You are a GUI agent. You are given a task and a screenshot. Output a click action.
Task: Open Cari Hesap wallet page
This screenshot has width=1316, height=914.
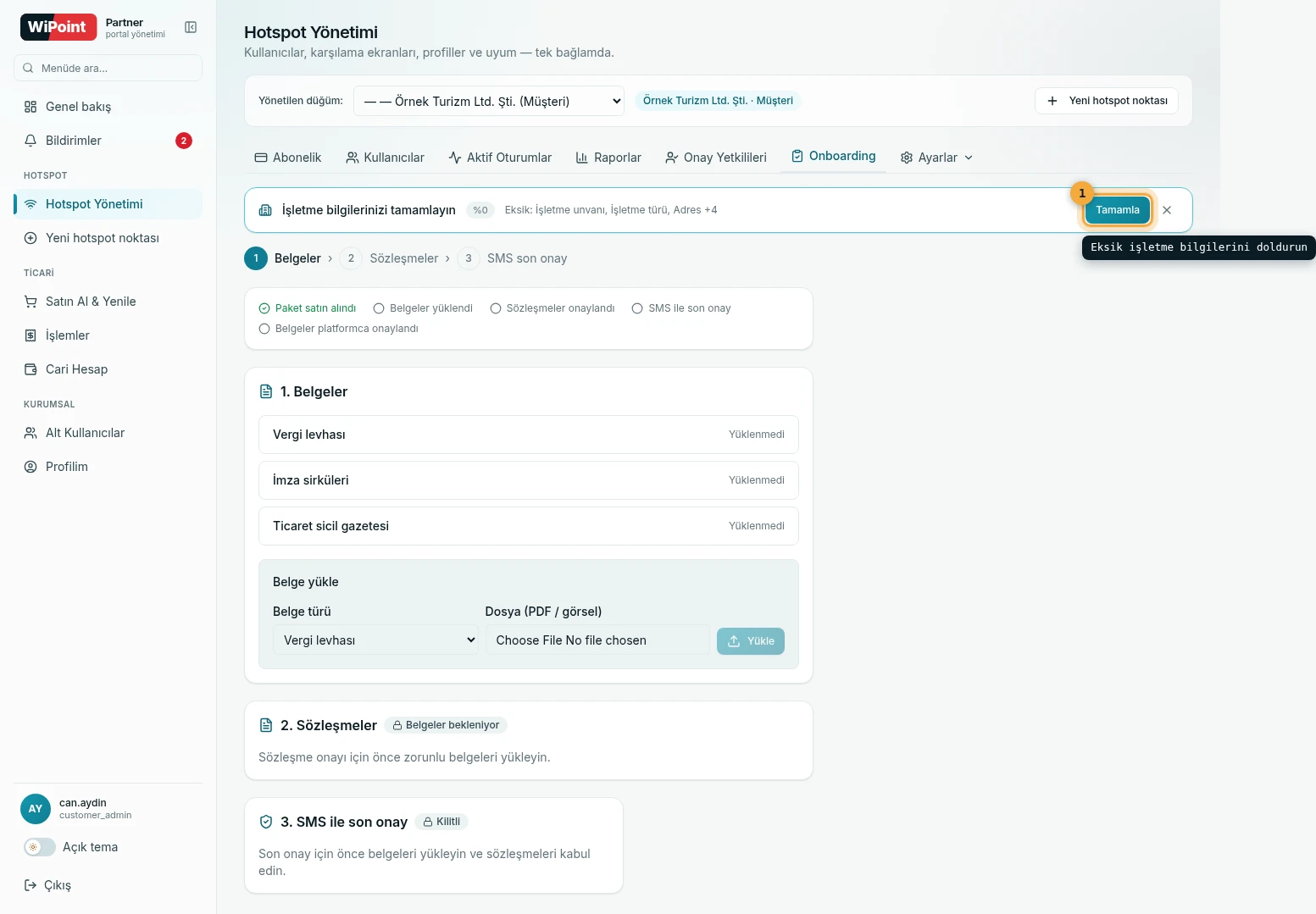pos(108,369)
